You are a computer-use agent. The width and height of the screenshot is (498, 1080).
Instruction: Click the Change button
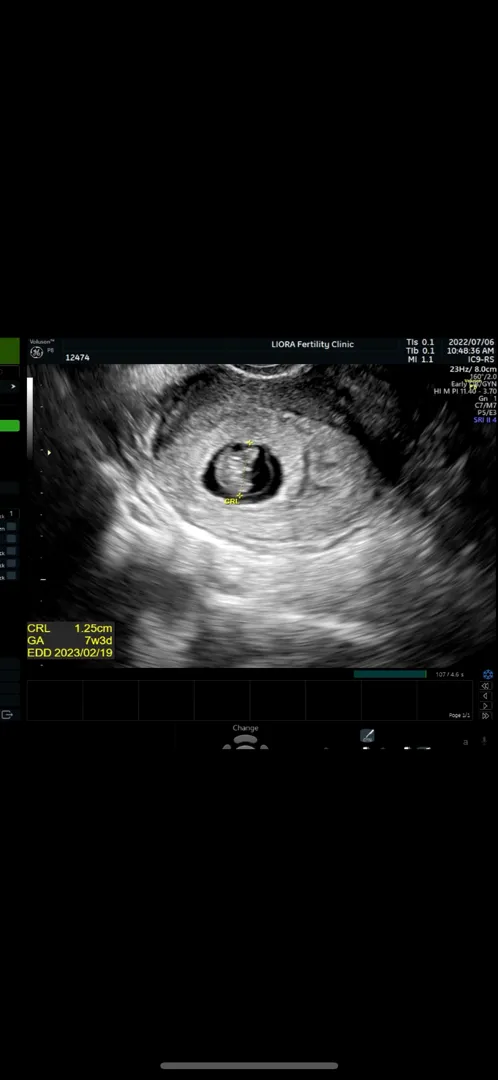pos(245,728)
